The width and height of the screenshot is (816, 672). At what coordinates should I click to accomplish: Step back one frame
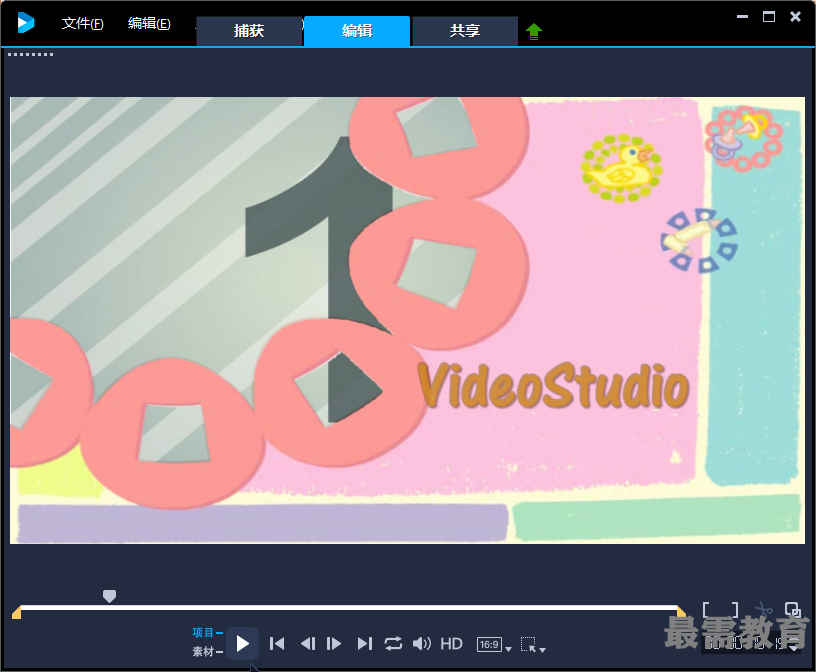click(308, 644)
